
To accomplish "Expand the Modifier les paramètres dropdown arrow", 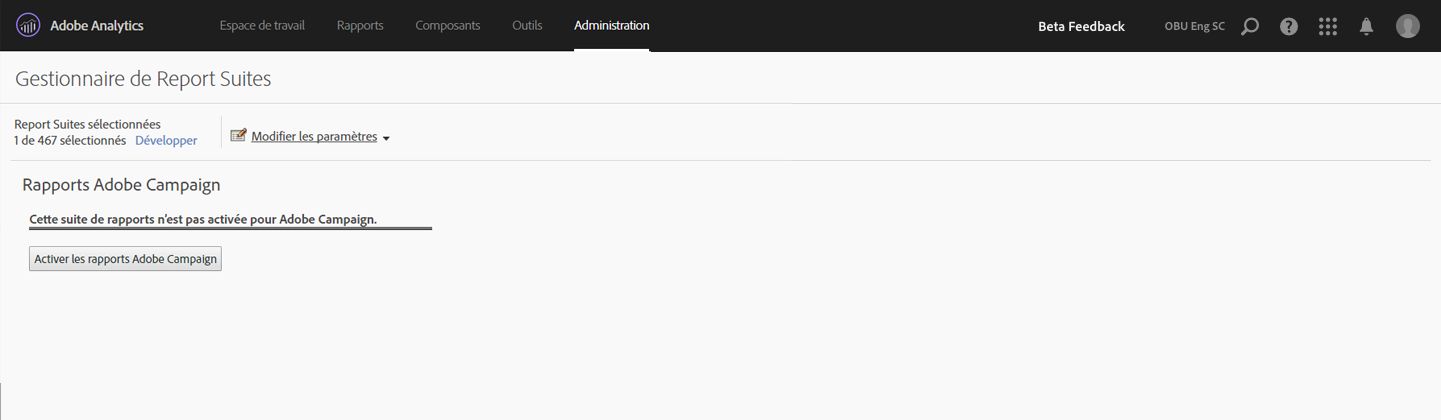I will click(x=386, y=139).
